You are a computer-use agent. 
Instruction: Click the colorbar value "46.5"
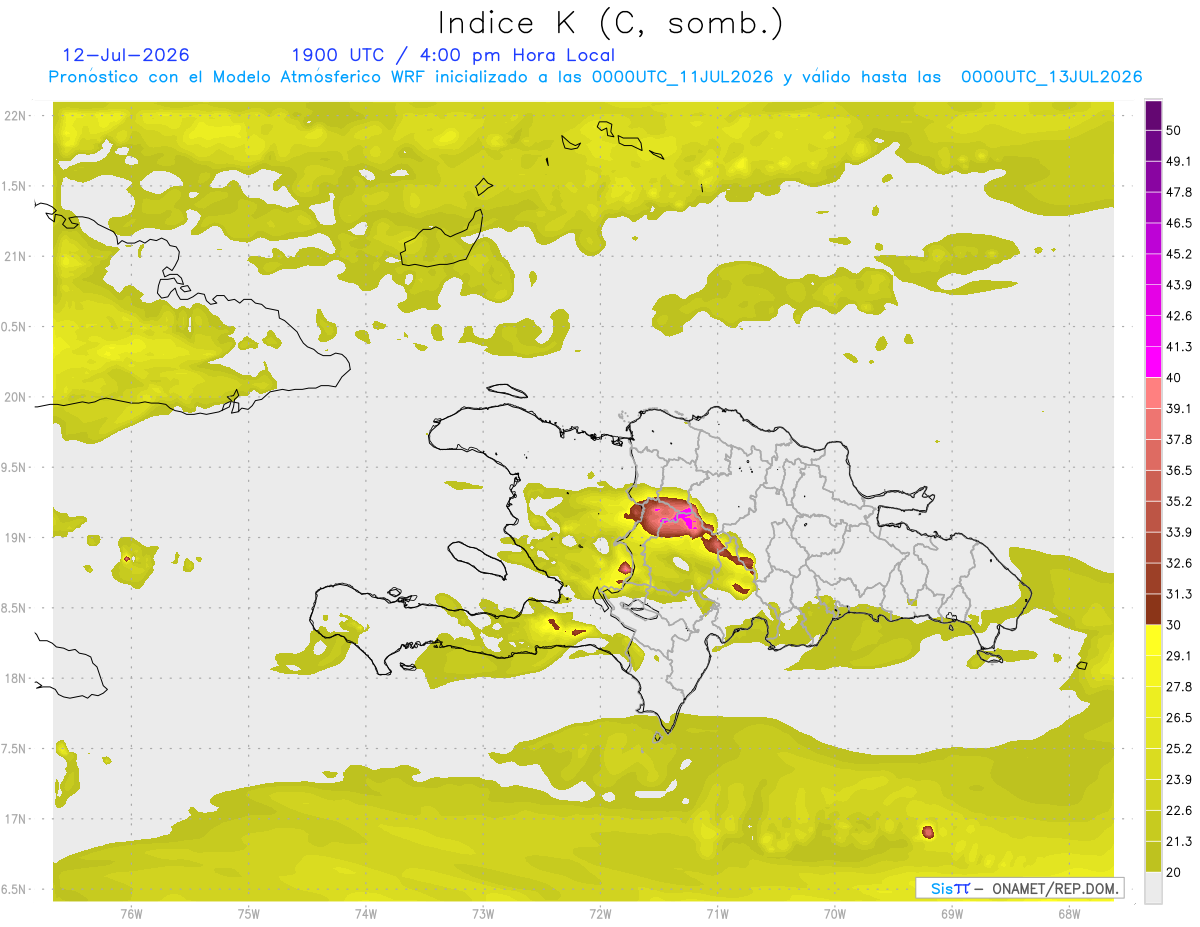pos(1179,223)
